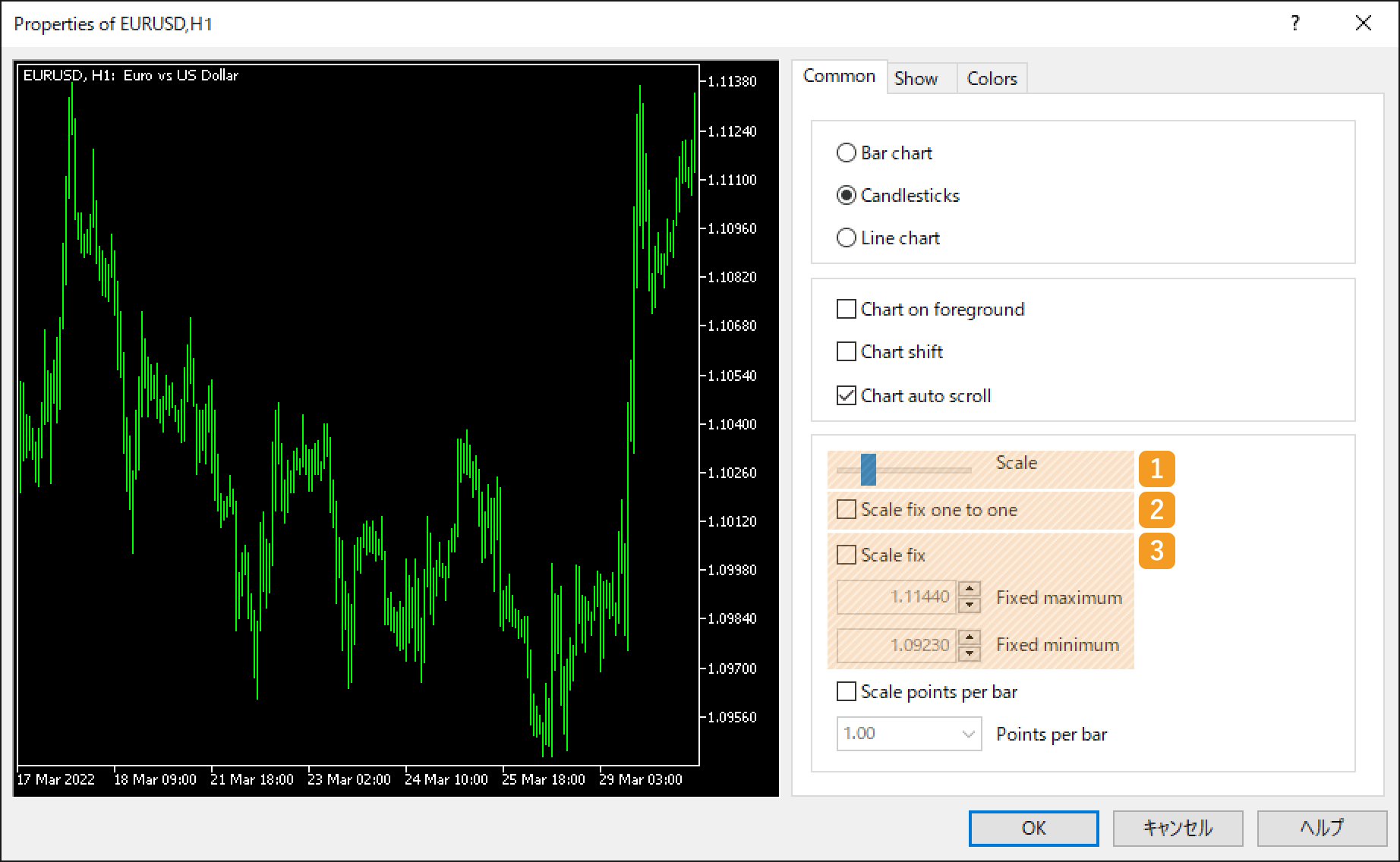Decrease Fixed minimum with down arrow

[x=969, y=653]
